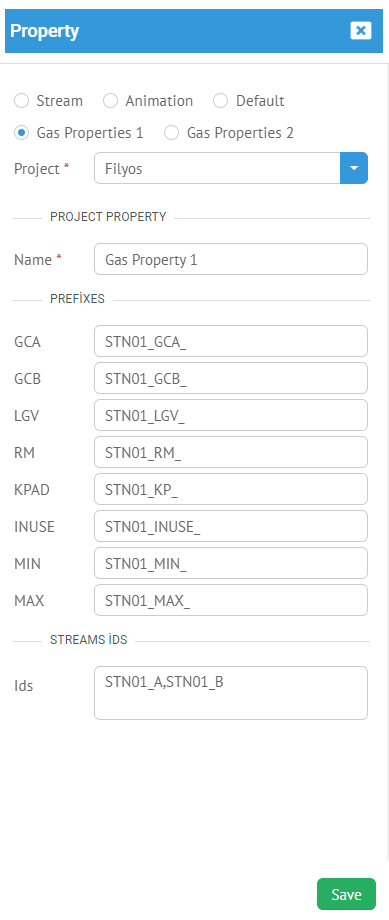The width and height of the screenshot is (389, 920).
Task: Focus the KPAD field containing STN01_KP_
Action: [x=231, y=489]
